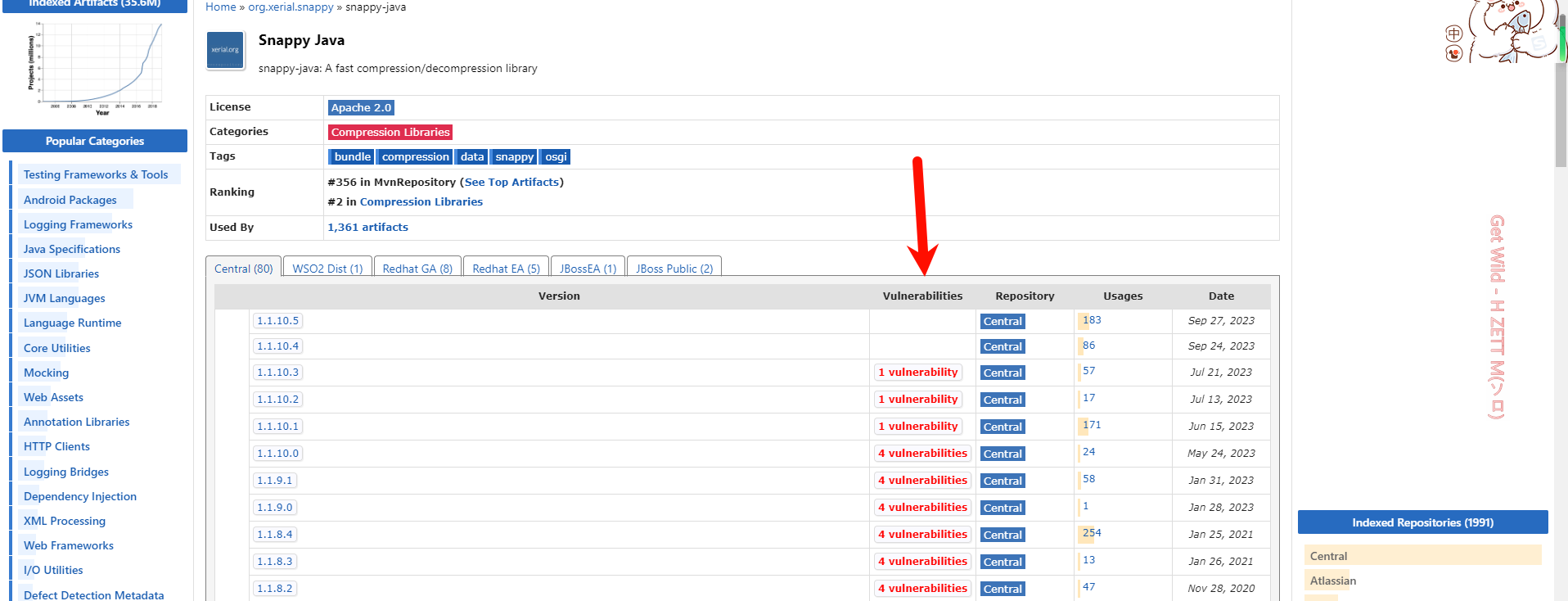Screen dimensions: 1568x601
Task: View the 1 vulnerability for 1.1.10.3
Action: coord(917,372)
